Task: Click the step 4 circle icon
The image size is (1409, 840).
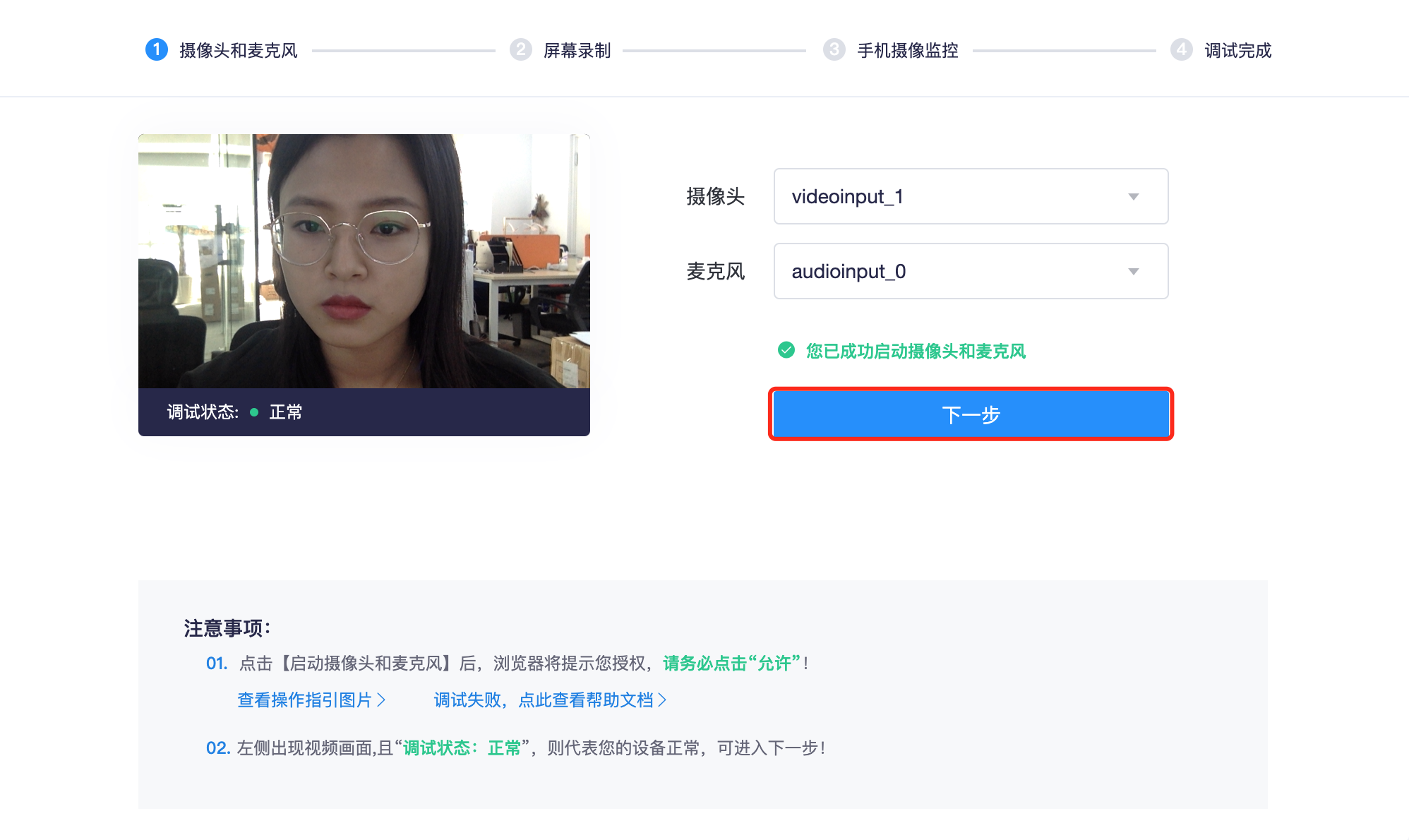Action: pyautogui.click(x=1182, y=49)
